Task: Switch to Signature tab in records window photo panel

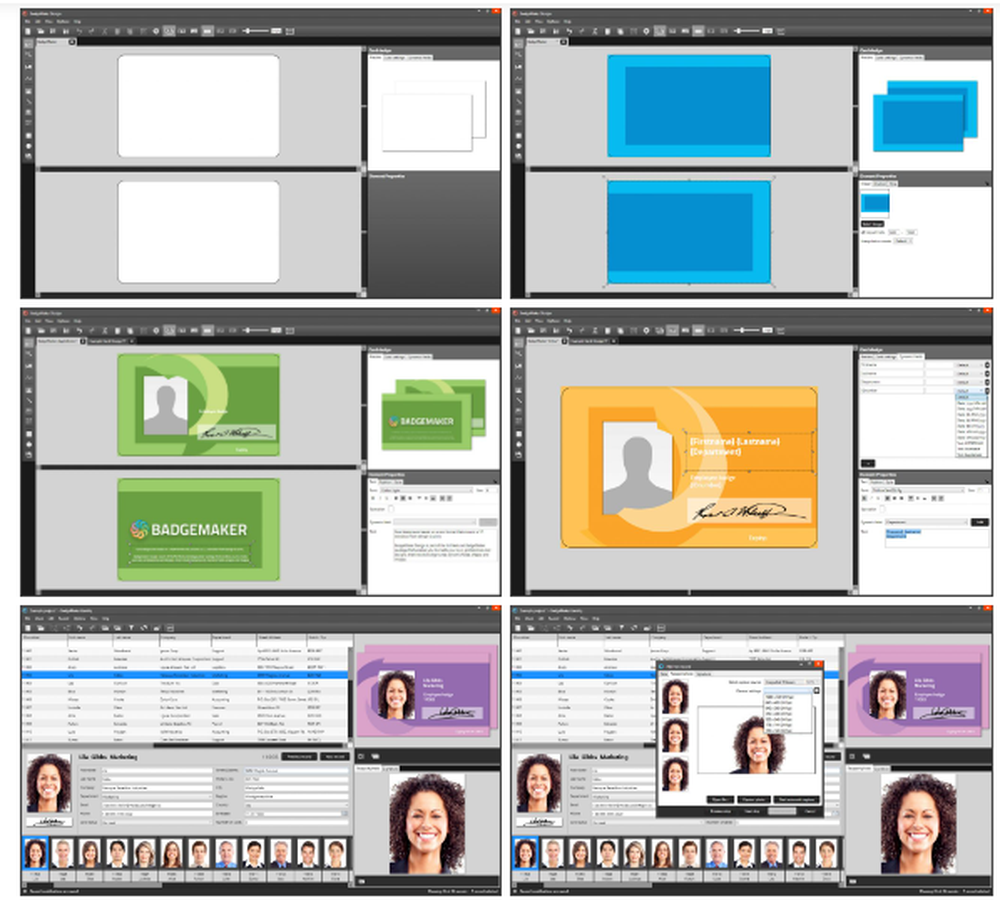Action: (390, 768)
